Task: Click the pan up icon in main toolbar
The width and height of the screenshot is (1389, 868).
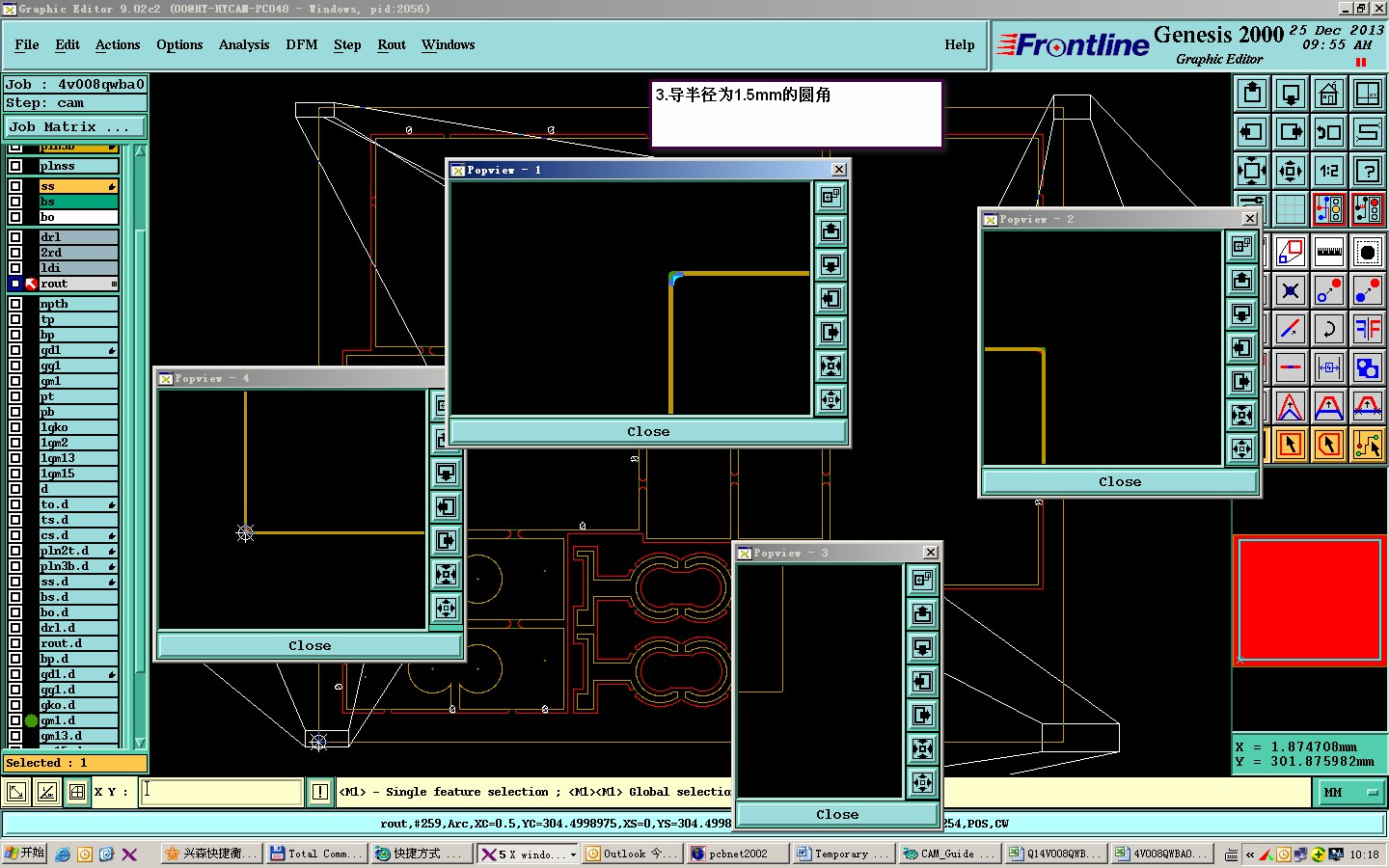Action: click(1252, 94)
